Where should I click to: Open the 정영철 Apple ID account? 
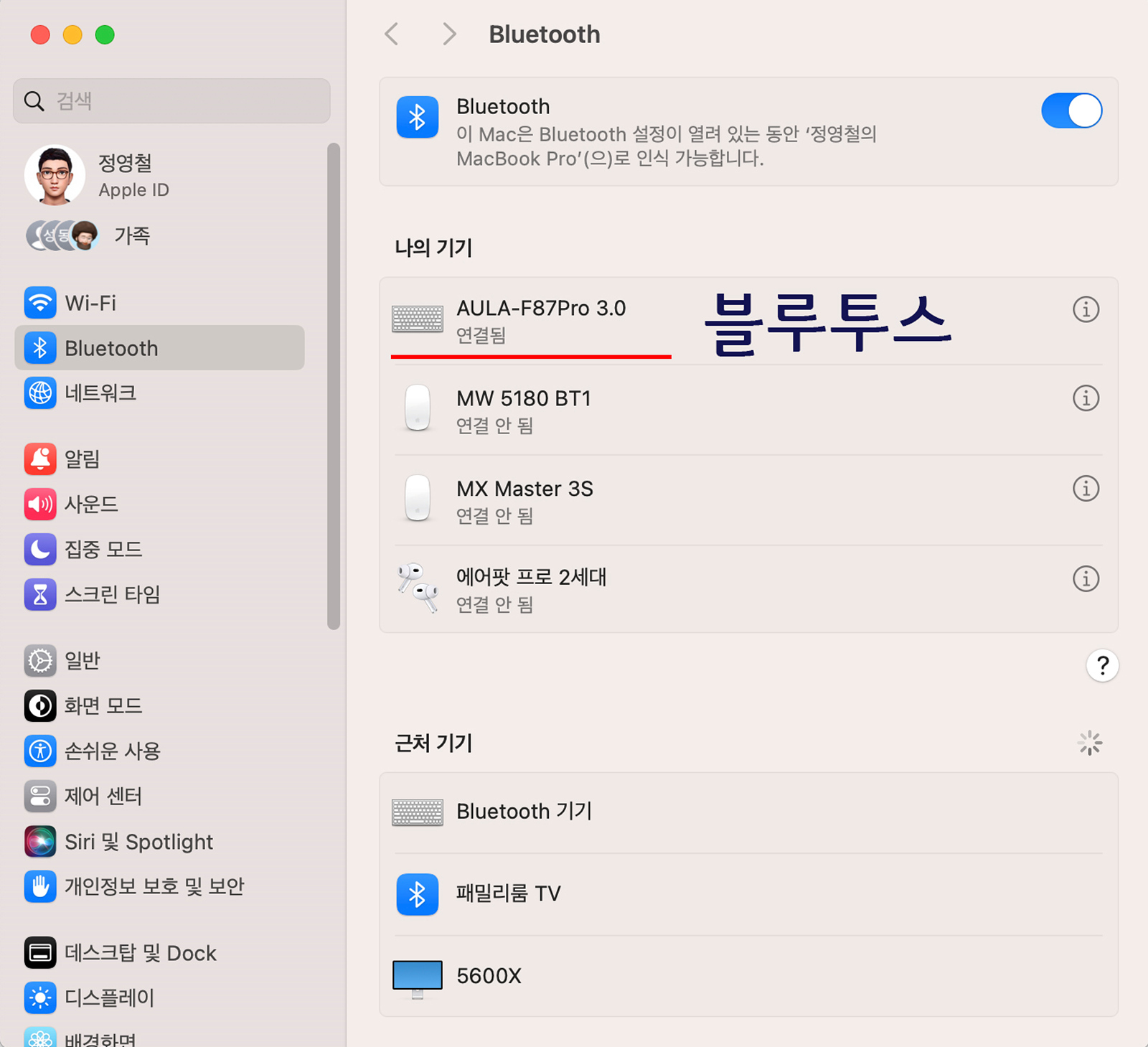tap(159, 176)
